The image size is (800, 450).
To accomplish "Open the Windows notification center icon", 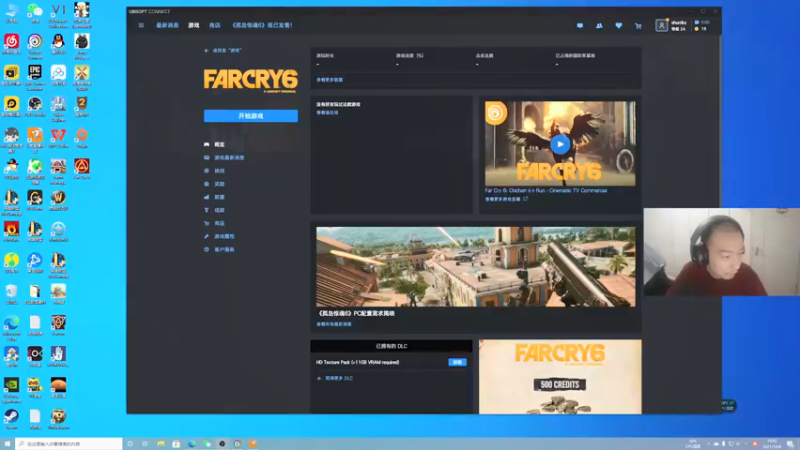I will point(790,444).
